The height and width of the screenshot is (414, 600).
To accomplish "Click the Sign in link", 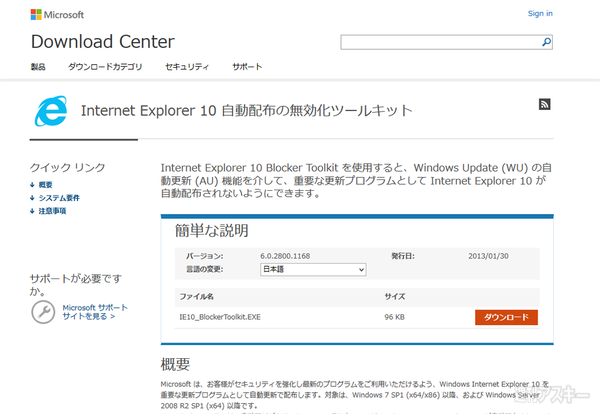I will (x=540, y=13).
